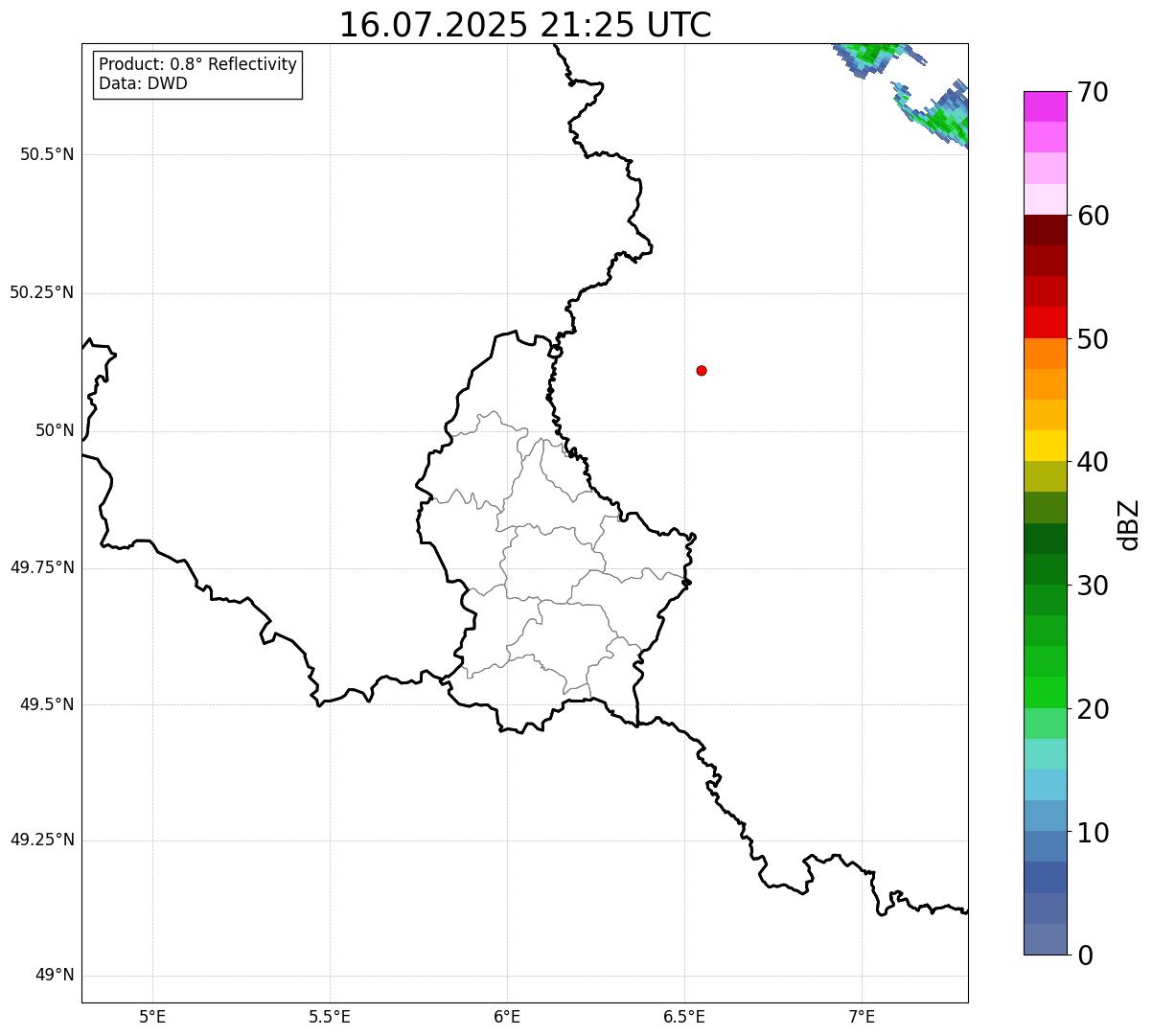Click the latitude label 50°N
1152x1036 pixels.
(55, 430)
